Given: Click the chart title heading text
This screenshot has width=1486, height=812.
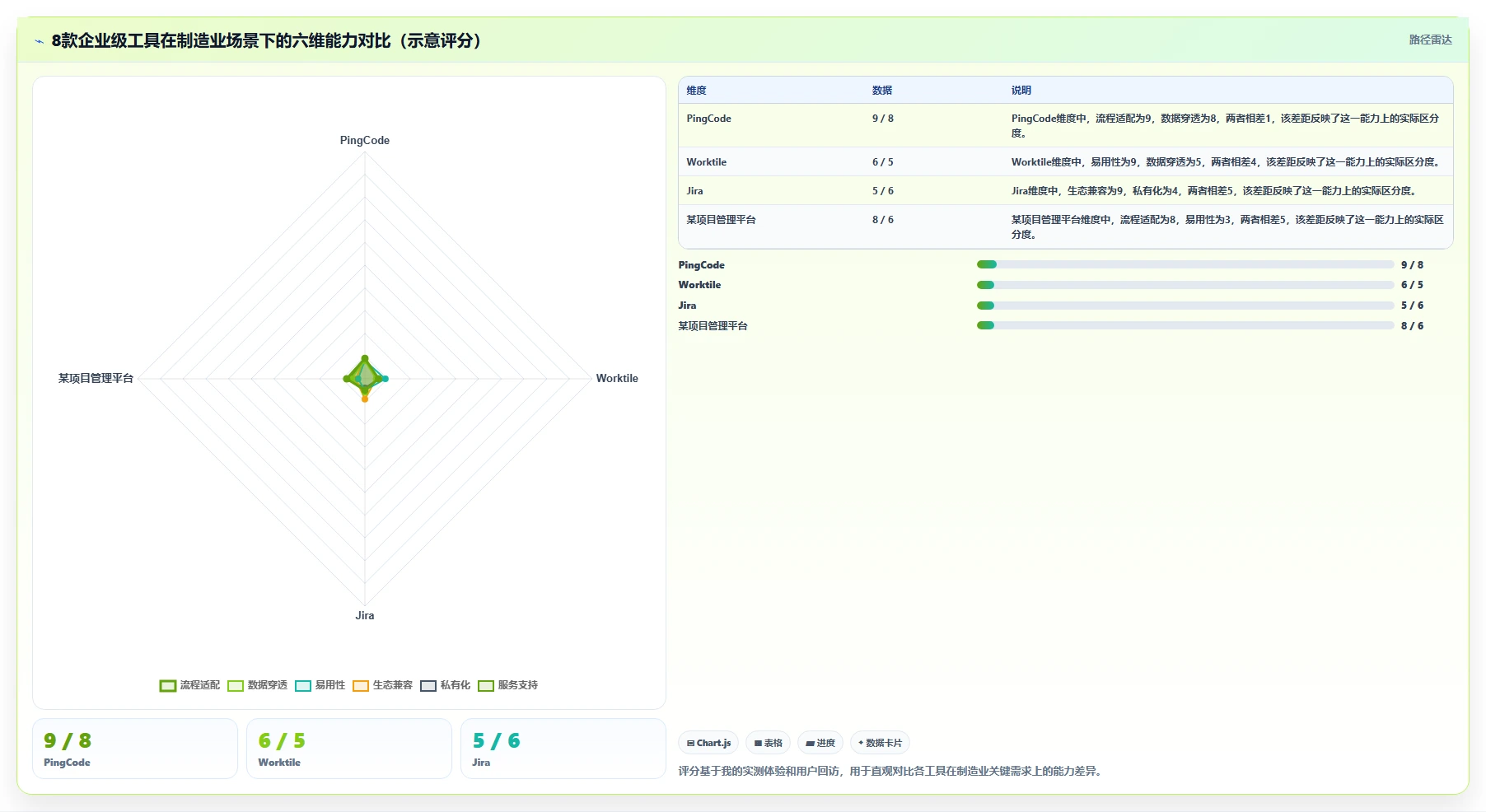Looking at the screenshot, I should click(x=267, y=41).
